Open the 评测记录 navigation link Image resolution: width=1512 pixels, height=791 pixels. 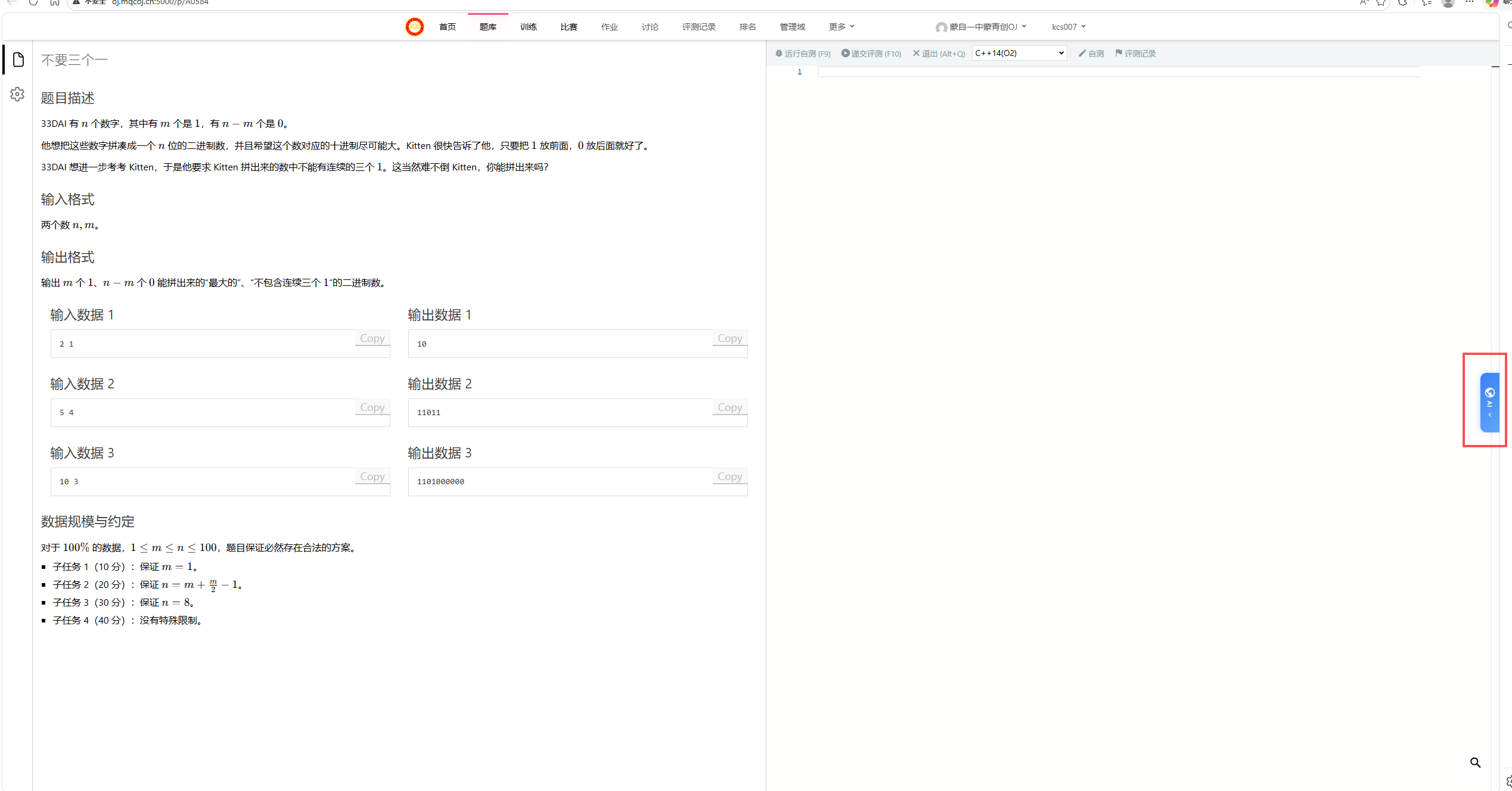click(x=698, y=27)
